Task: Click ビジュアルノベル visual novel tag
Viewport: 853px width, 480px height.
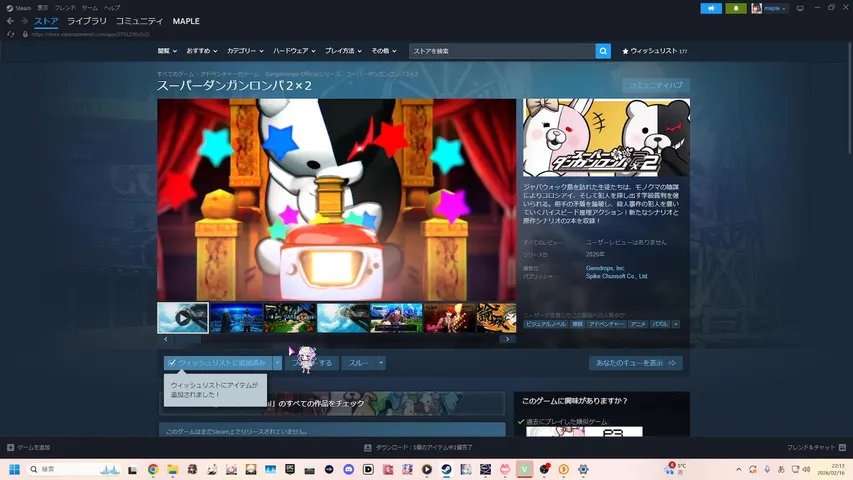Action: [546, 324]
